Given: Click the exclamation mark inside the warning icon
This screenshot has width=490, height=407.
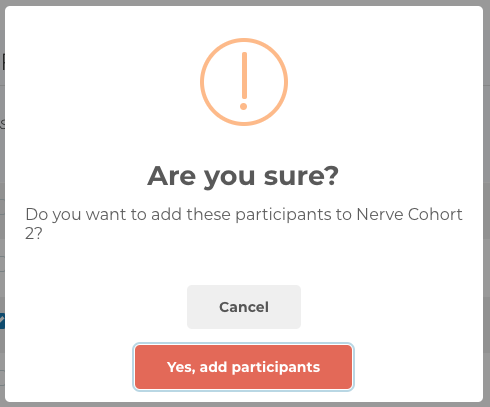Looking at the screenshot, I should click(244, 81).
